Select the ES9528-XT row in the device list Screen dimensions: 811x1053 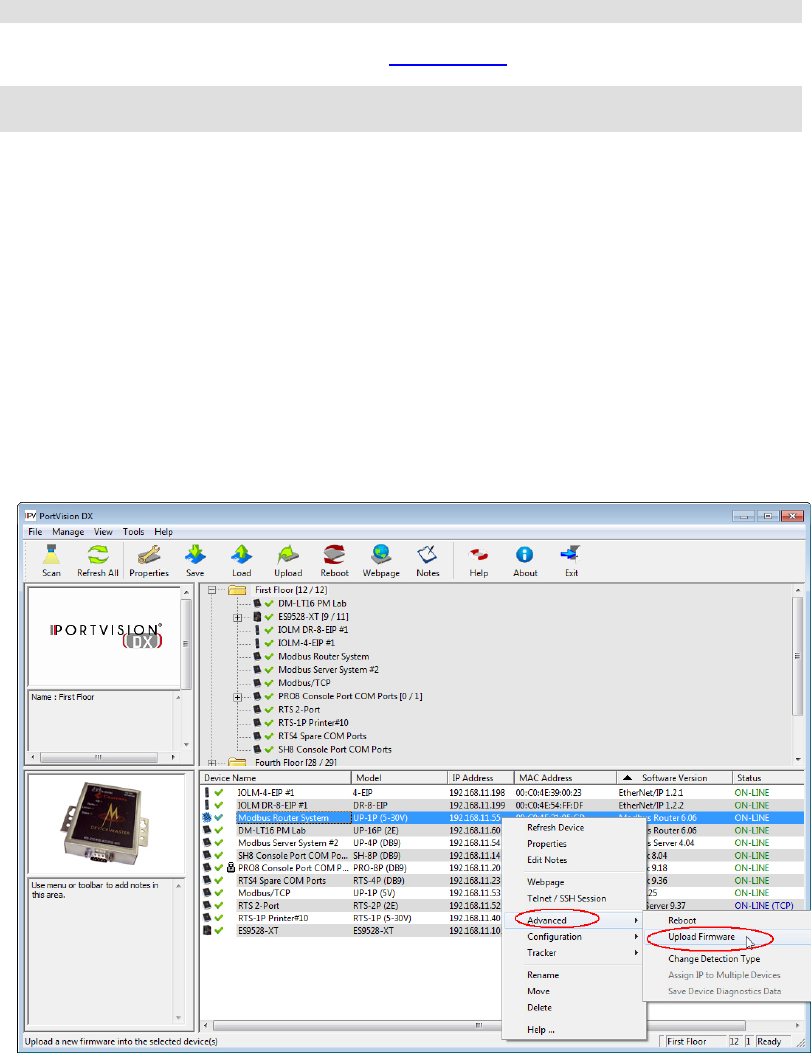pos(502,930)
